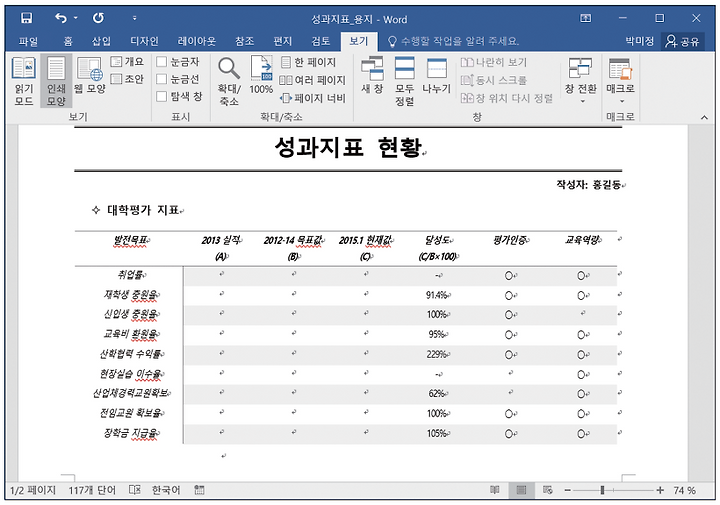Image resolution: width=720 pixels, height=505 pixels.
Task: Click 창 위치 다시 정렬 option
Action: coord(507,98)
